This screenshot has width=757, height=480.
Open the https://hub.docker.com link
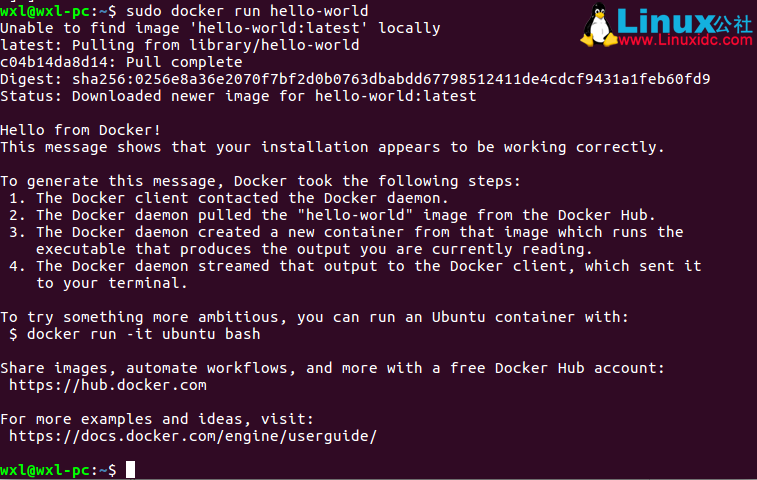[x=108, y=384]
